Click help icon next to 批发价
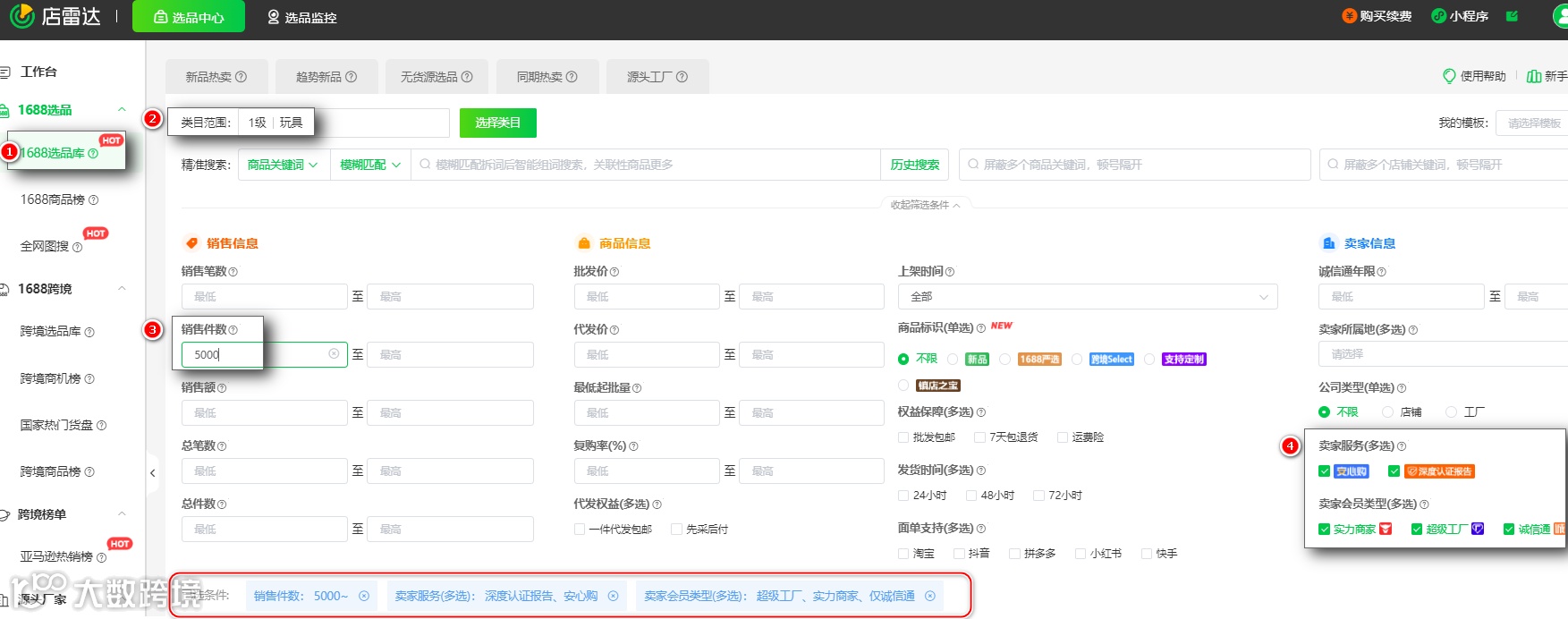Screen dimensions: 1568x619 [614, 272]
